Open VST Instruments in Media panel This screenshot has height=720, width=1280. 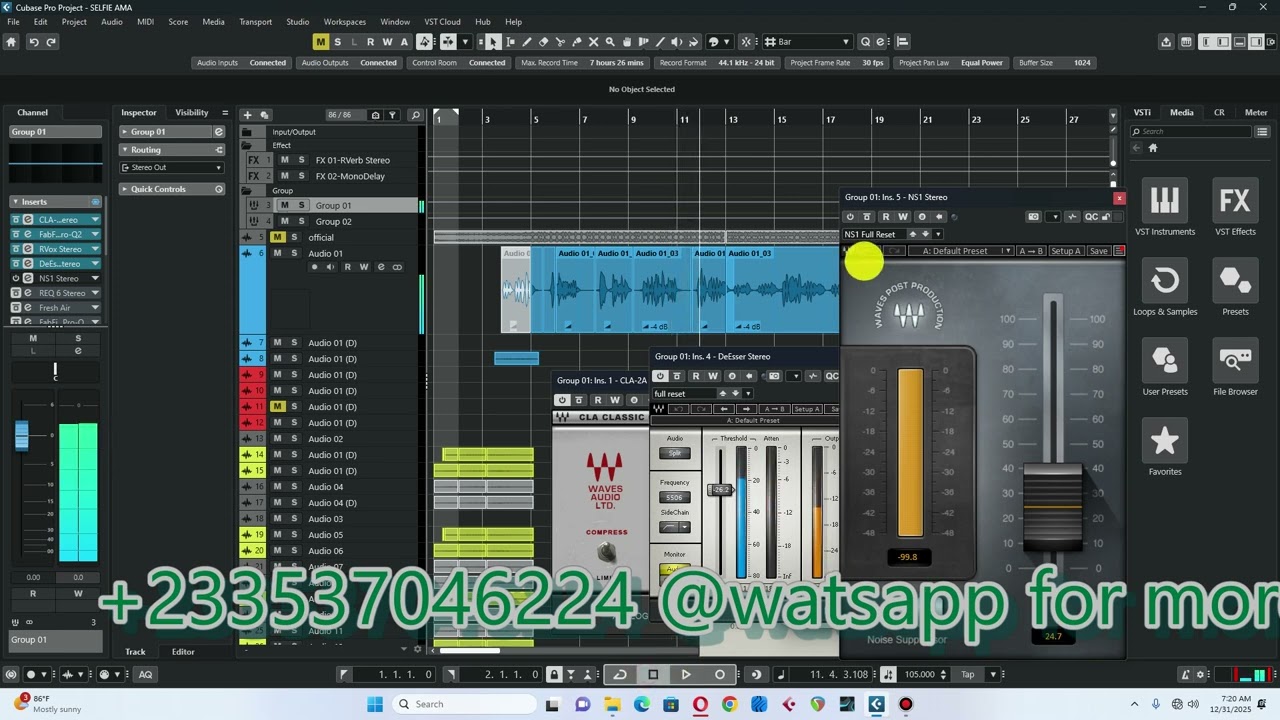coord(1165,208)
